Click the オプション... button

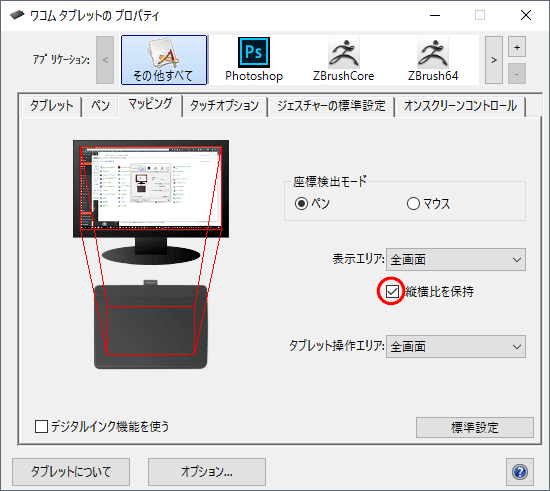(207, 472)
